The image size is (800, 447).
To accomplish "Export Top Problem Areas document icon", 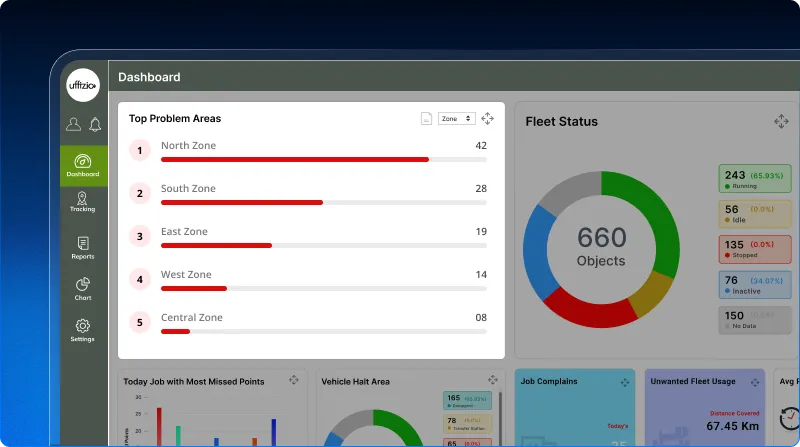I will pyautogui.click(x=427, y=118).
